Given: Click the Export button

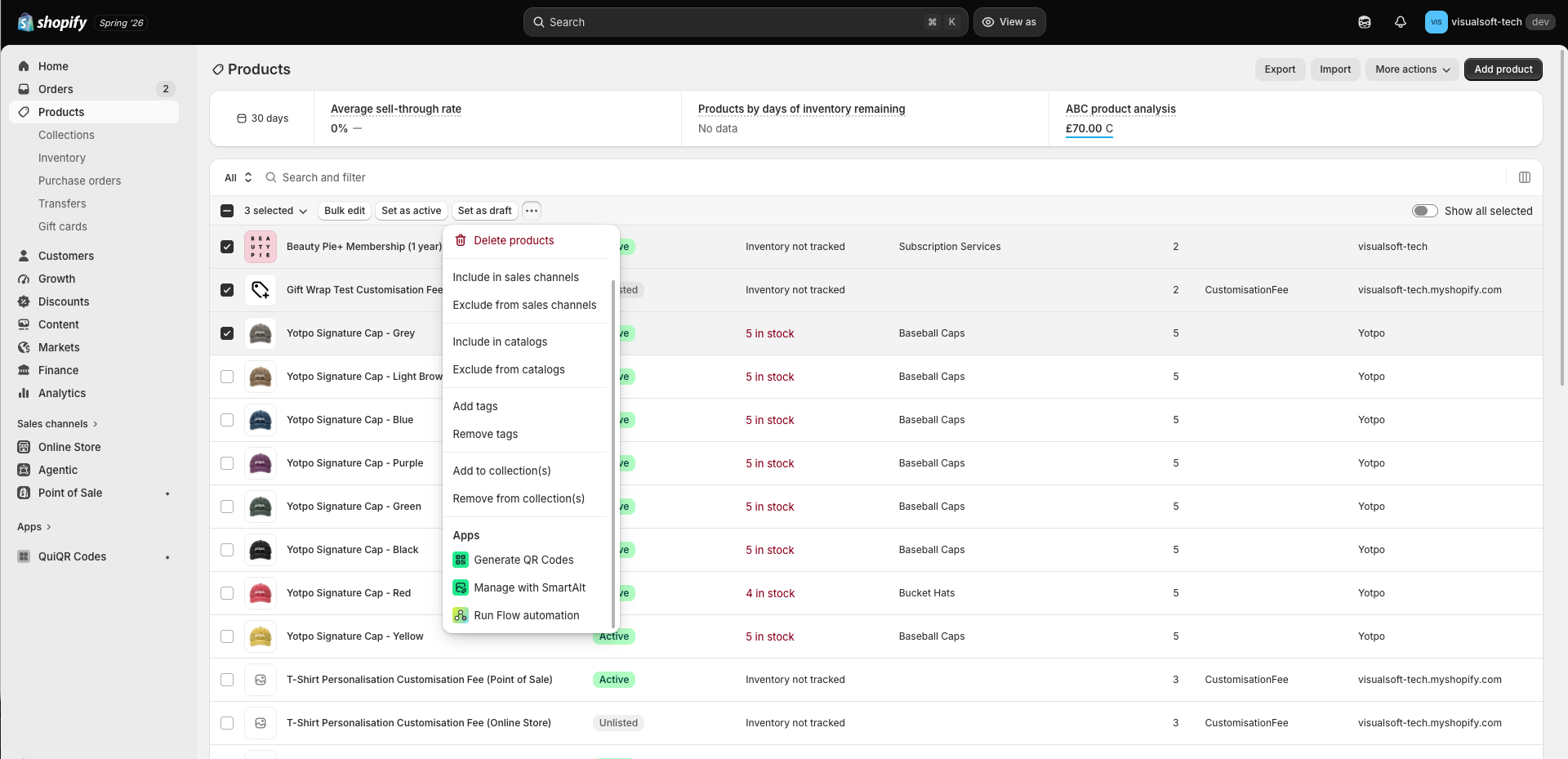Looking at the screenshot, I should (x=1280, y=69).
